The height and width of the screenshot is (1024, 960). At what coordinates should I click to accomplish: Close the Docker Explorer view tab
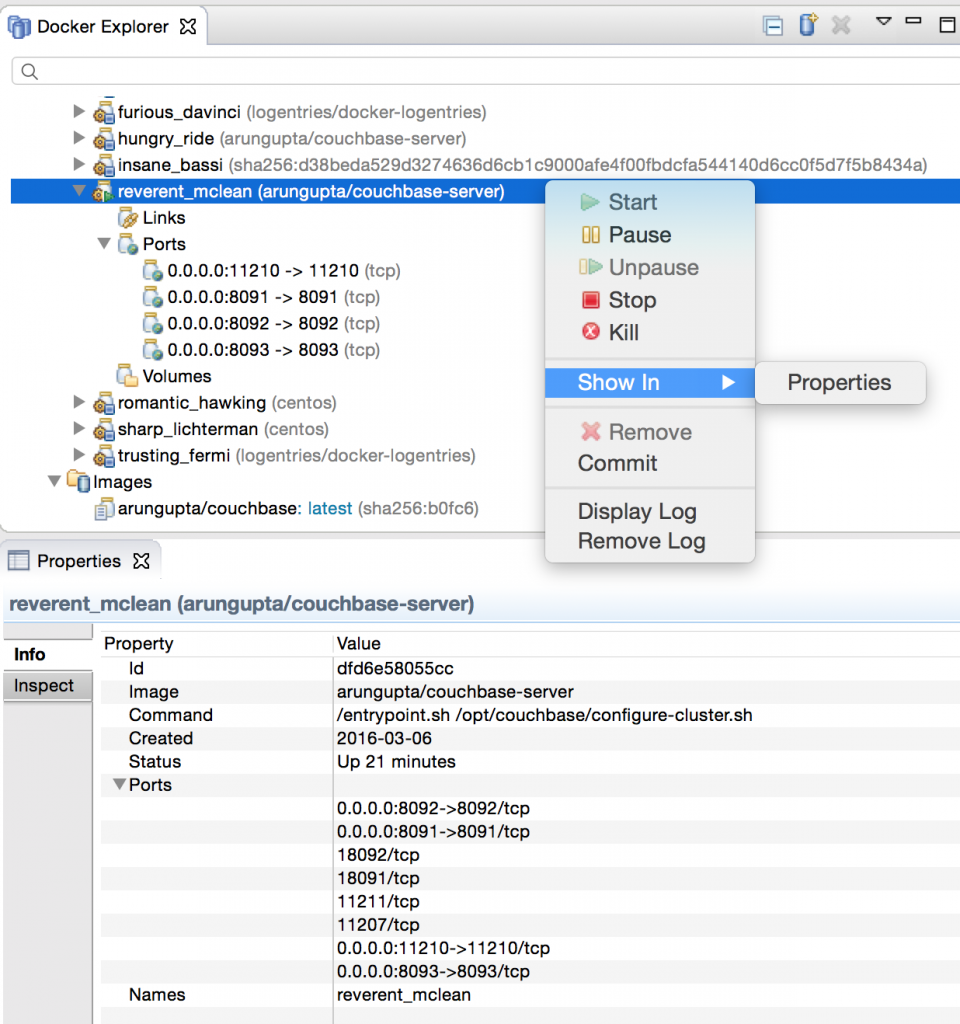pos(188,27)
